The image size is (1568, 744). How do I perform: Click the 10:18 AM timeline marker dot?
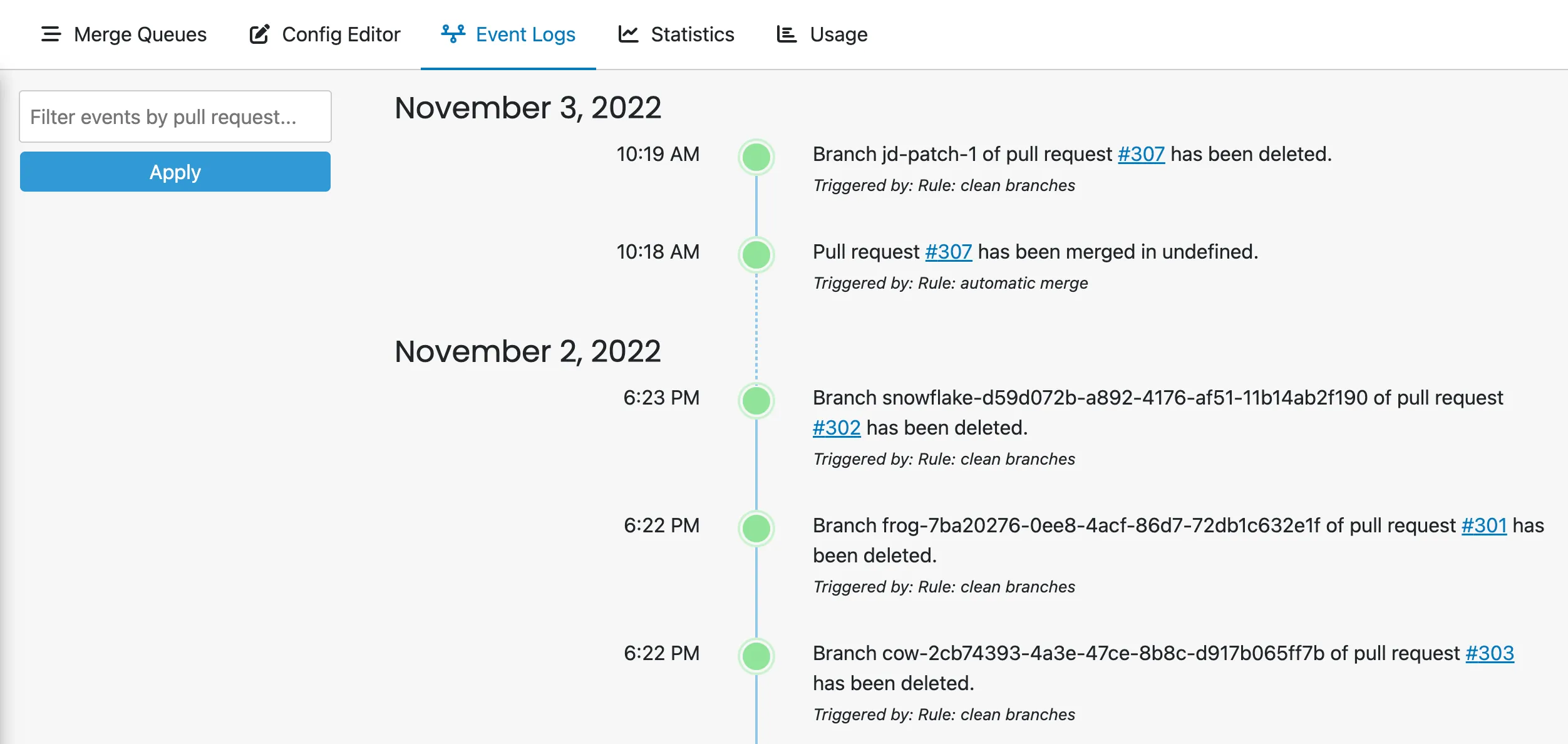[756, 255]
